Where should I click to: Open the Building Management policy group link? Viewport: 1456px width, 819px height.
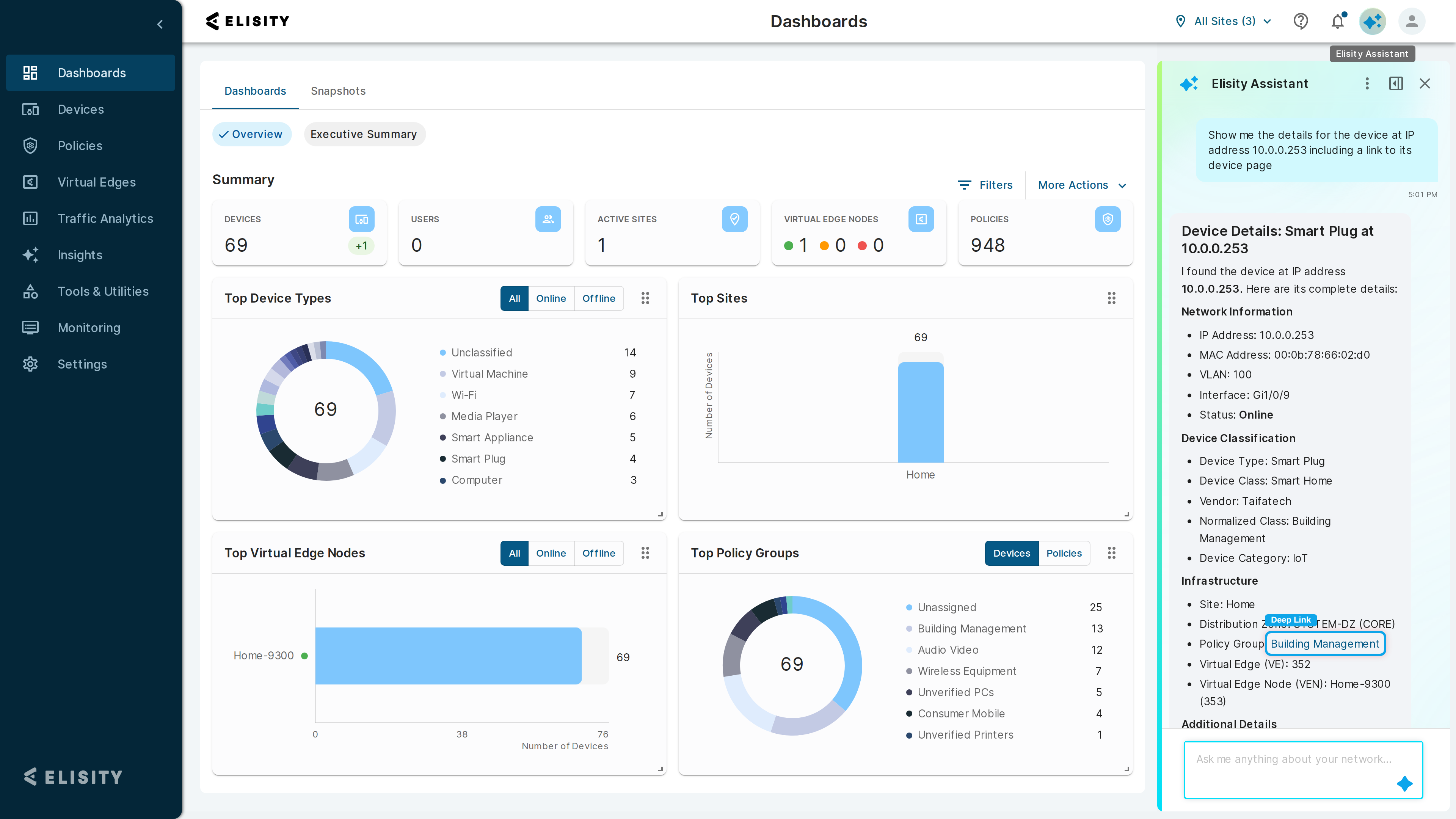tap(1324, 644)
